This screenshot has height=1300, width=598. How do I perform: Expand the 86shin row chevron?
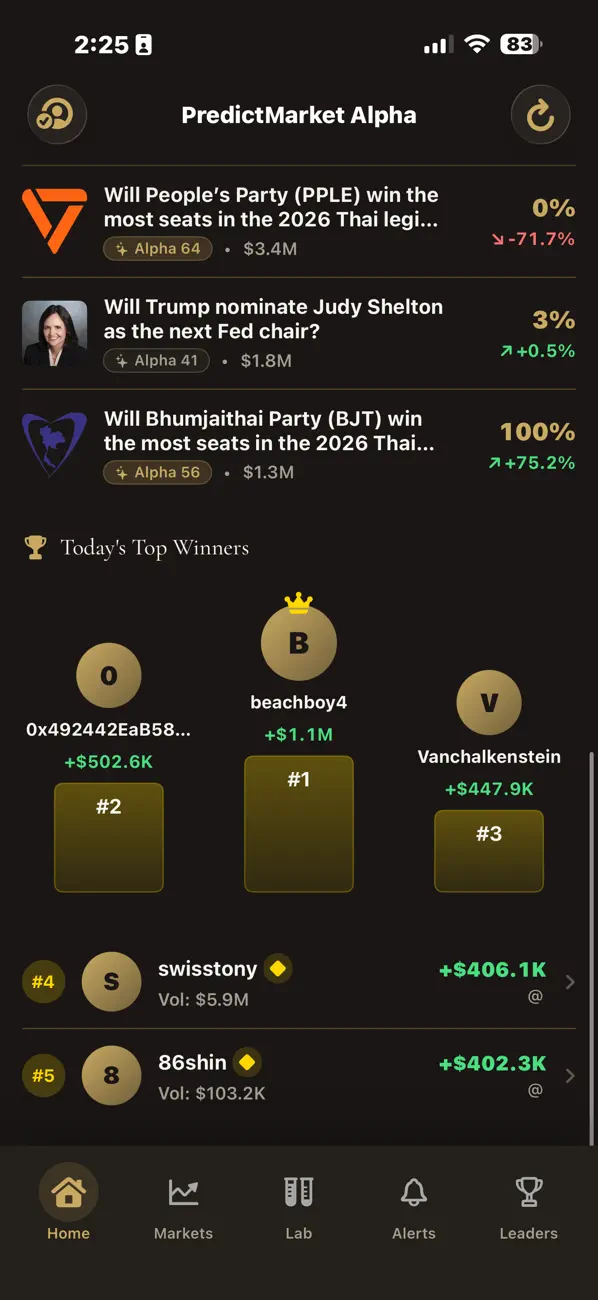coord(570,1076)
